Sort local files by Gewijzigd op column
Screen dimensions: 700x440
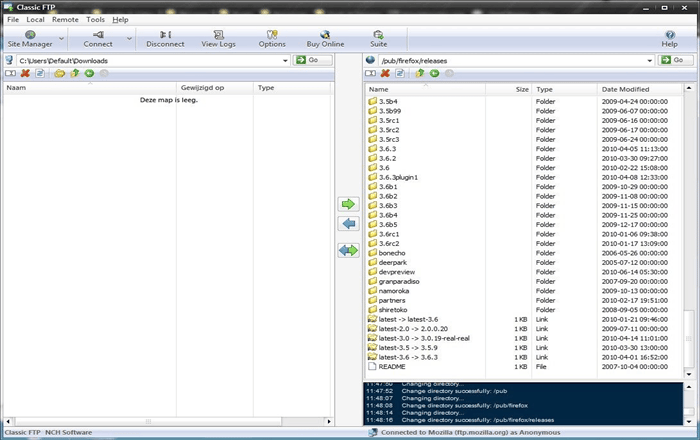tap(215, 88)
